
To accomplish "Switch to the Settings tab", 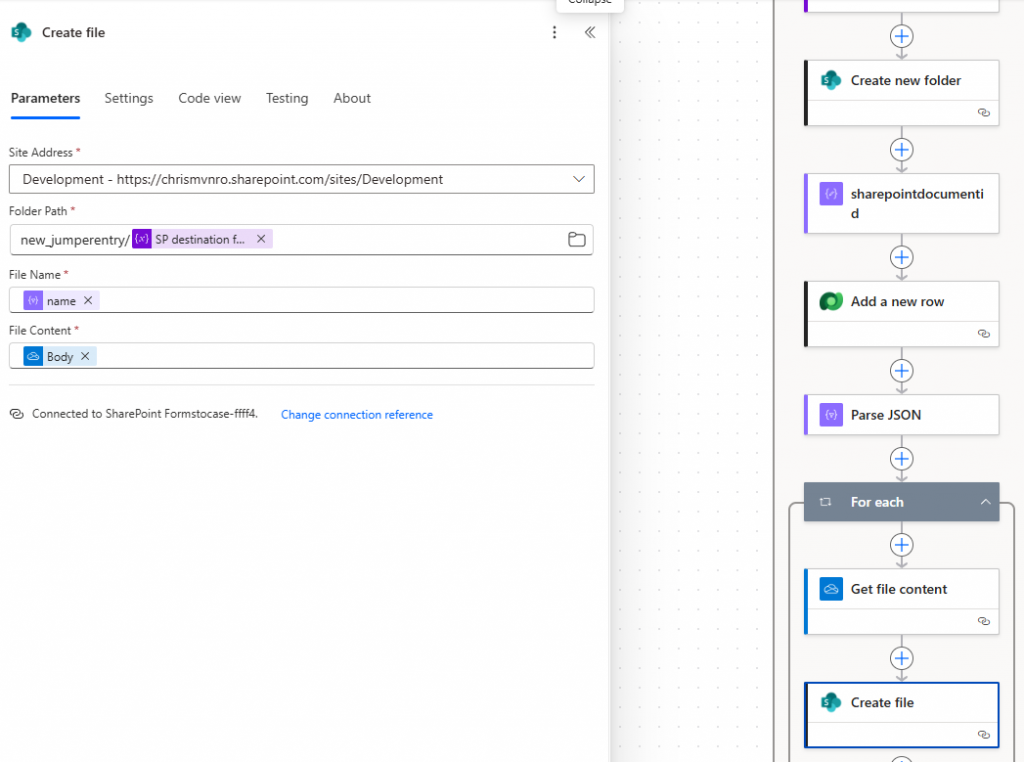I will (129, 98).
